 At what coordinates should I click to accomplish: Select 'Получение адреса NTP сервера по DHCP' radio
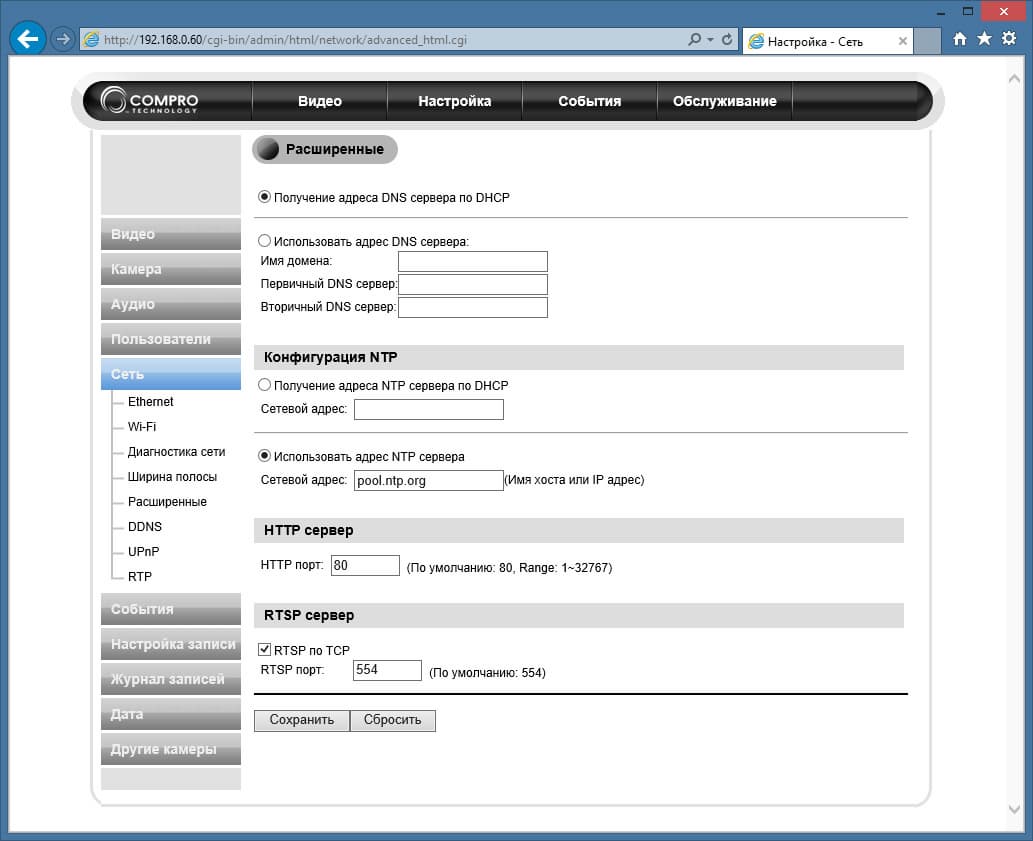(264, 385)
